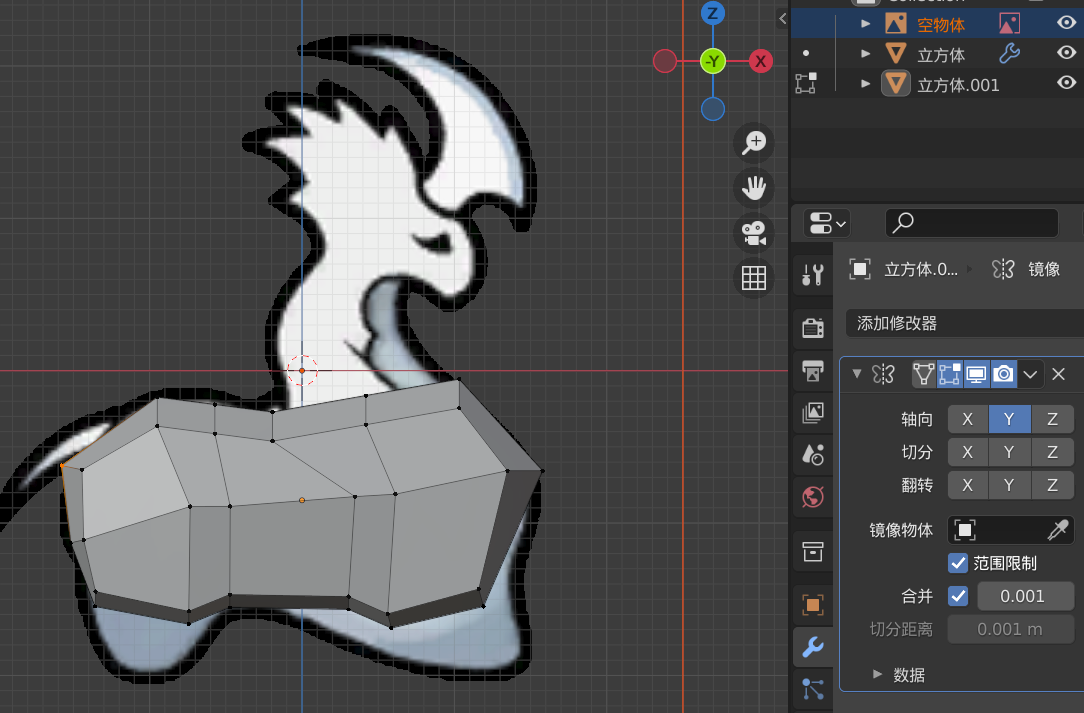Click the mesh icon of 立方体 row

tap(895, 54)
